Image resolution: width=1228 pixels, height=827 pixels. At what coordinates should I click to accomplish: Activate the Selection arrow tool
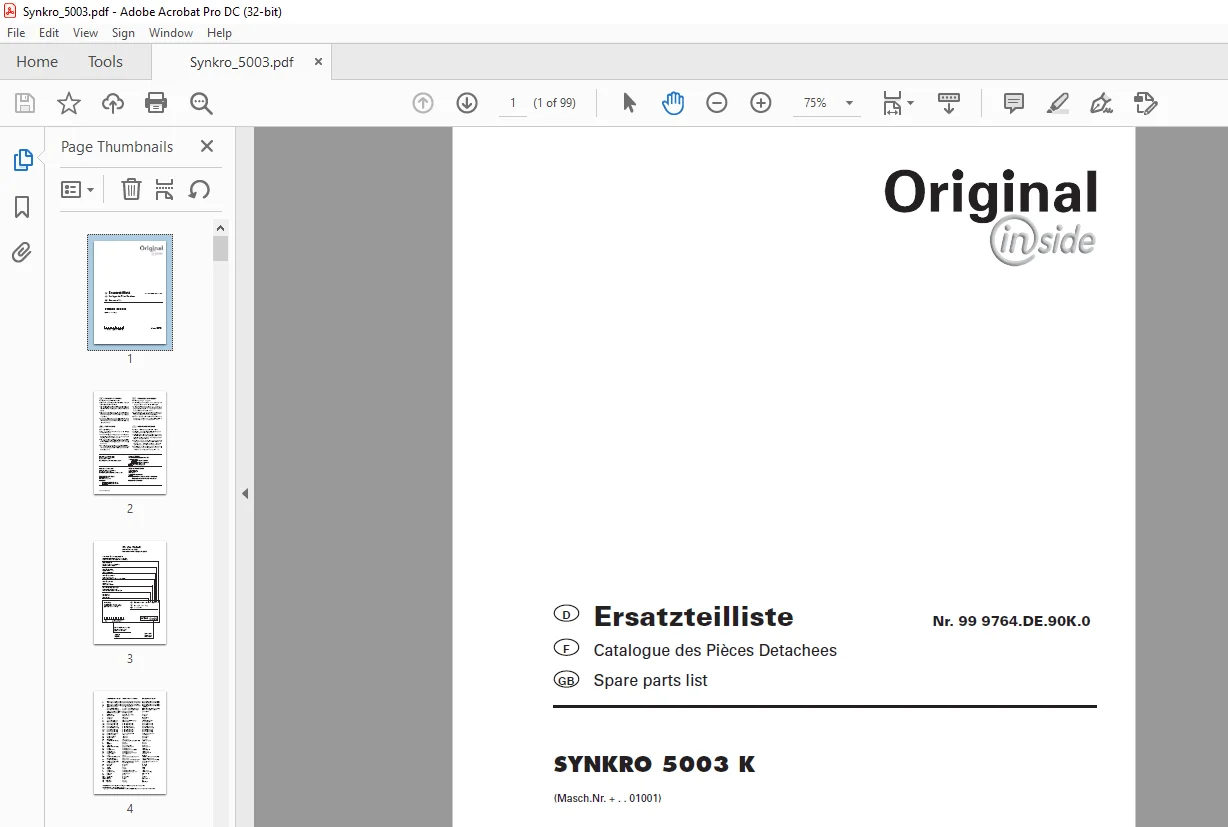click(x=629, y=103)
